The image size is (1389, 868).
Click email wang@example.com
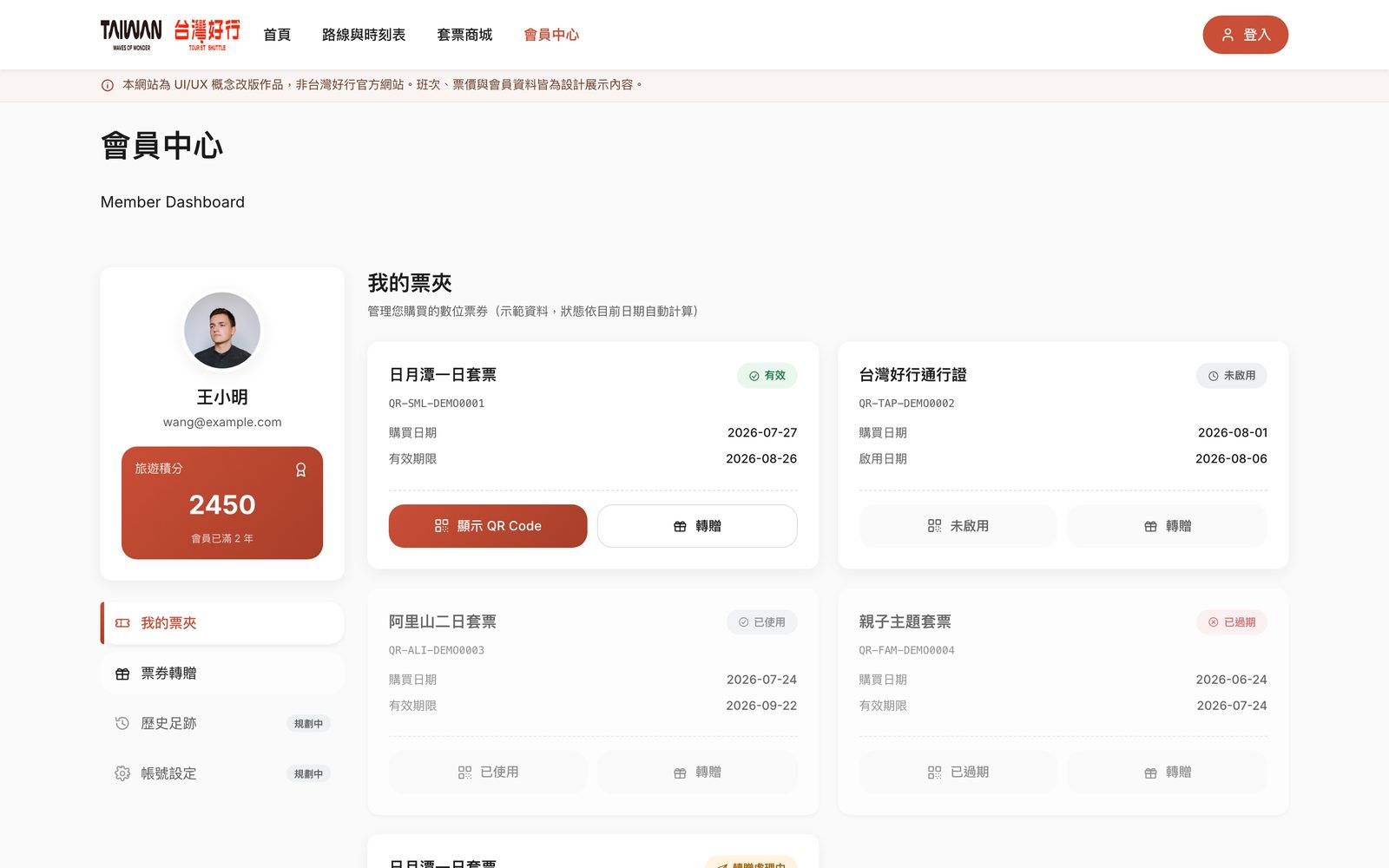point(222,423)
